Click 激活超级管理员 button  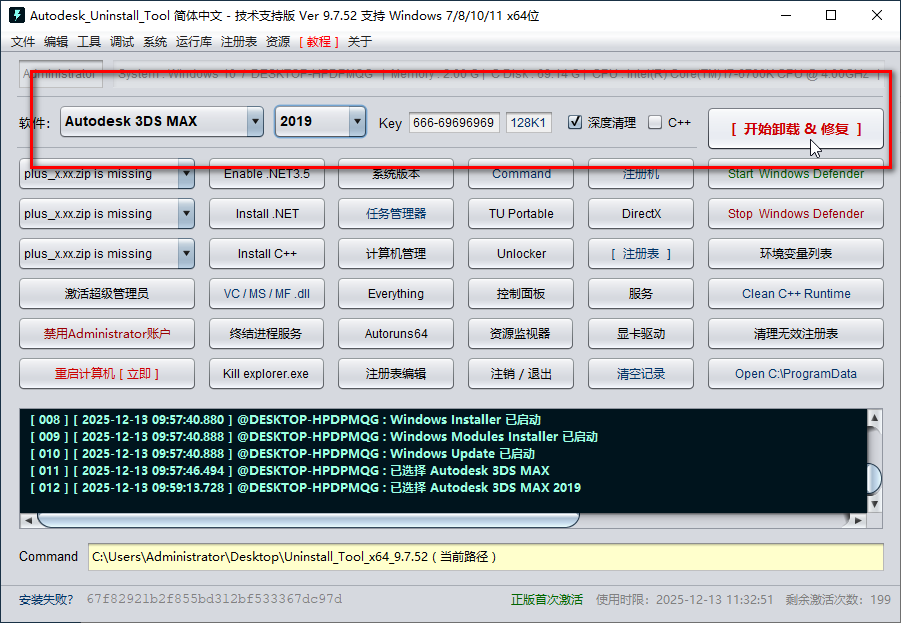point(107,294)
